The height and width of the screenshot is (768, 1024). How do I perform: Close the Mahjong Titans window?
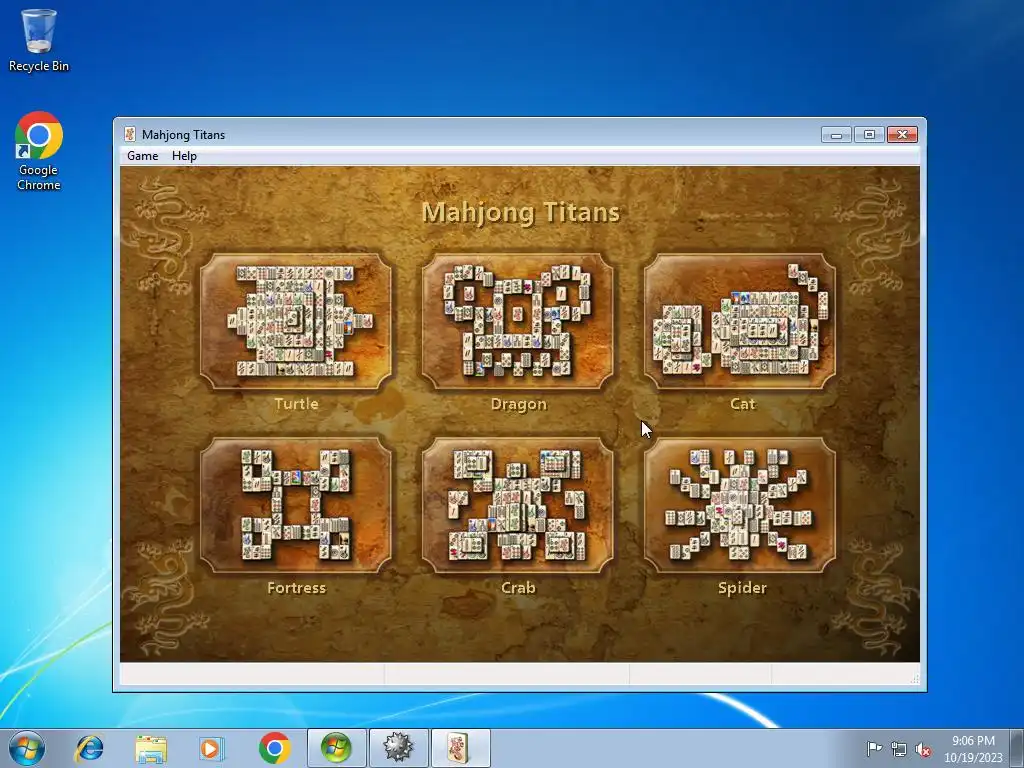point(903,135)
